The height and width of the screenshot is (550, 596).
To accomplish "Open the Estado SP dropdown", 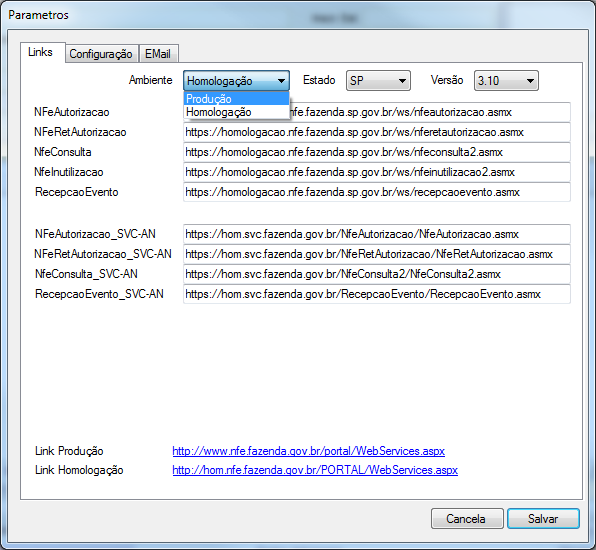I will coord(378,81).
